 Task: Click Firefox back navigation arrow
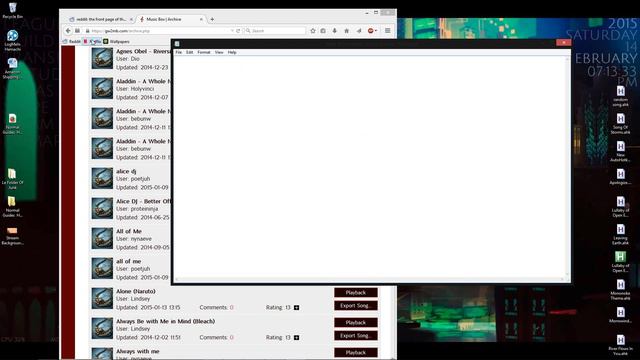coord(68,31)
